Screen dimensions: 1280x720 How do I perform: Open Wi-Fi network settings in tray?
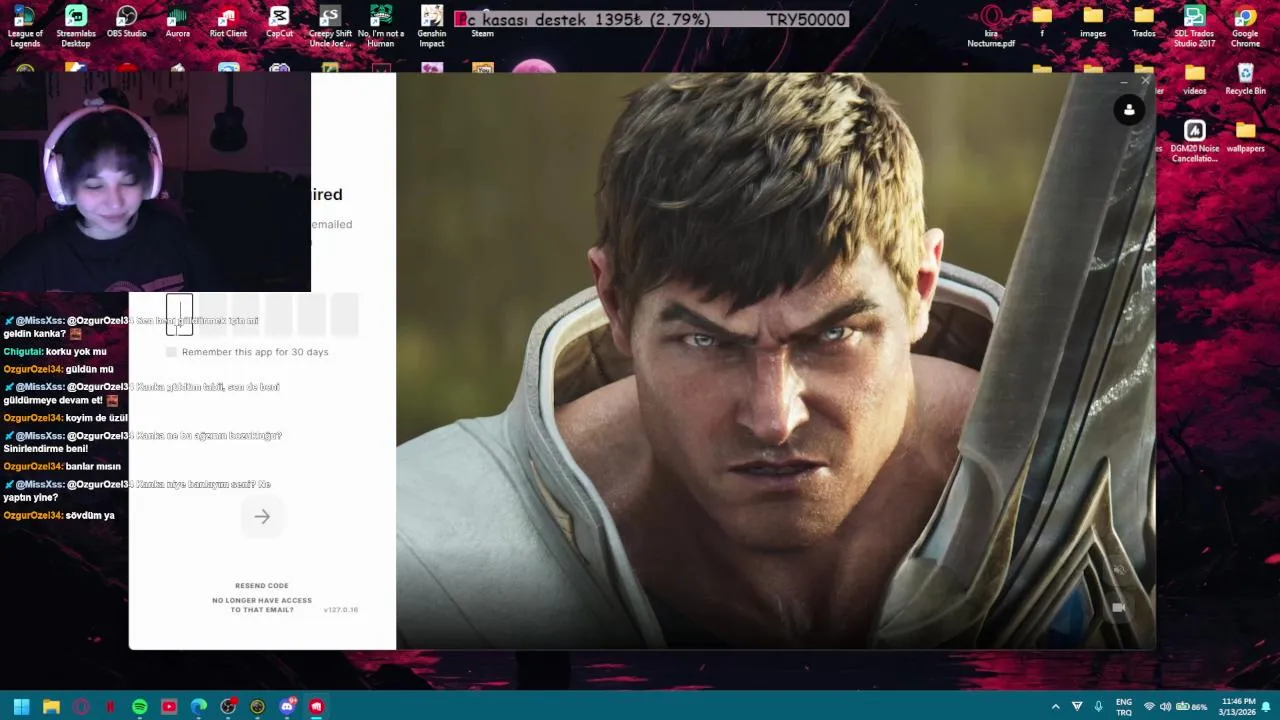tap(1149, 707)
